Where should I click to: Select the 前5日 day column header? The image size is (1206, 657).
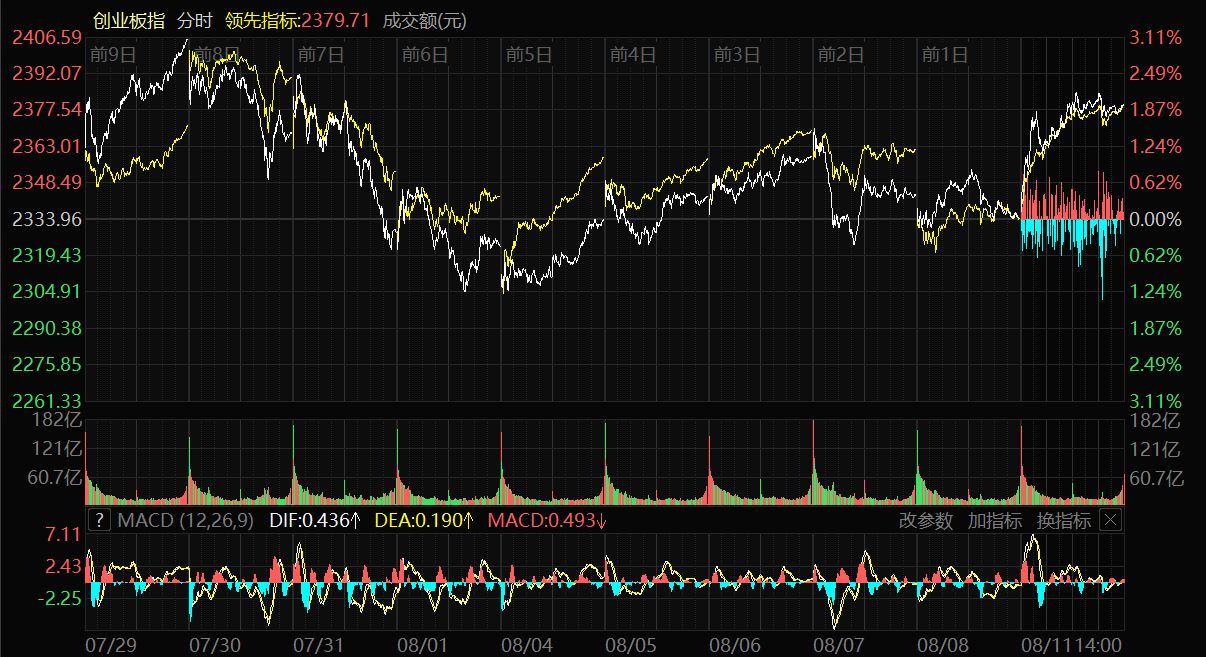(529, 54)
